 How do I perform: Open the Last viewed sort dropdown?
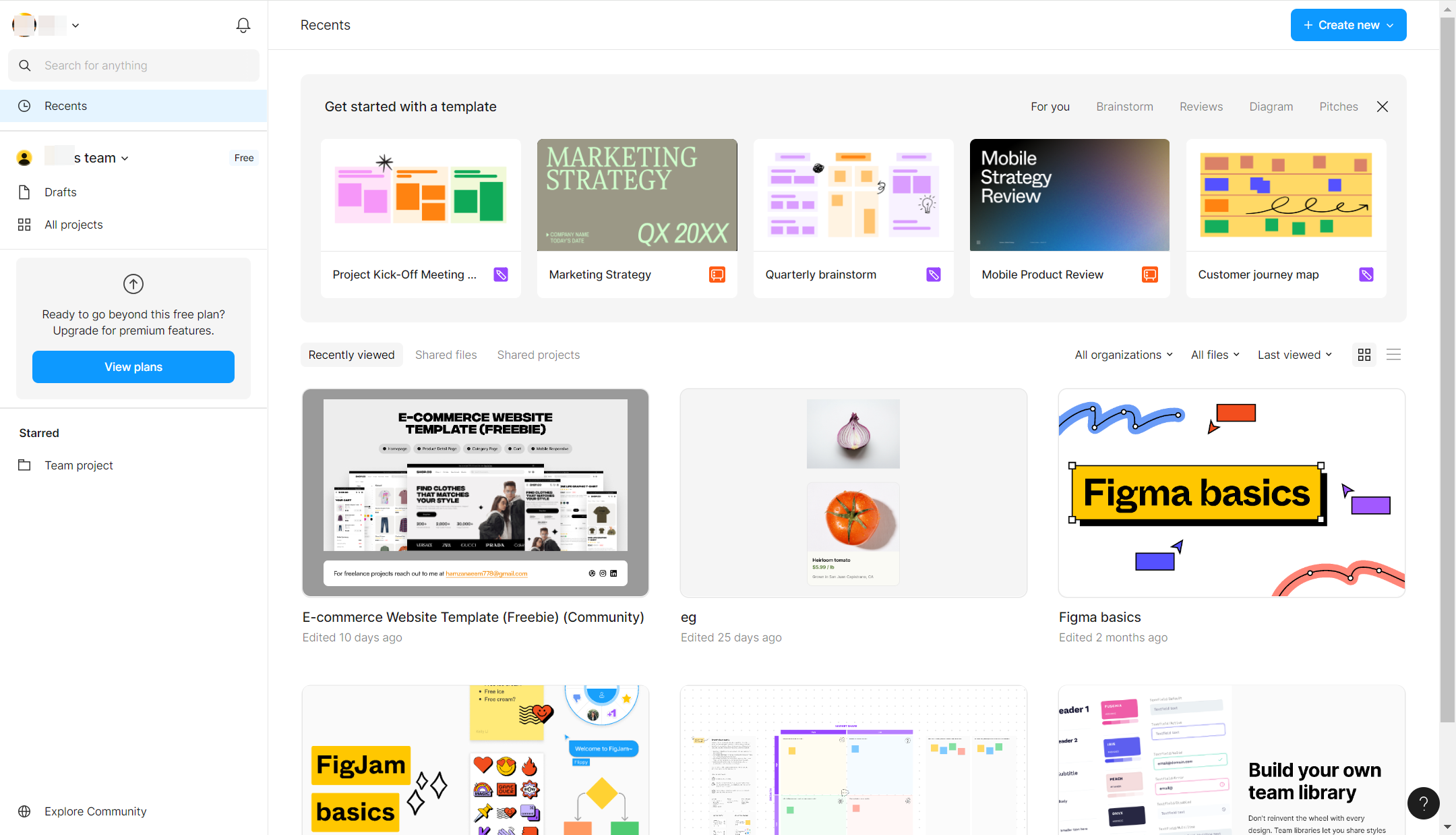click(1295, 355)
